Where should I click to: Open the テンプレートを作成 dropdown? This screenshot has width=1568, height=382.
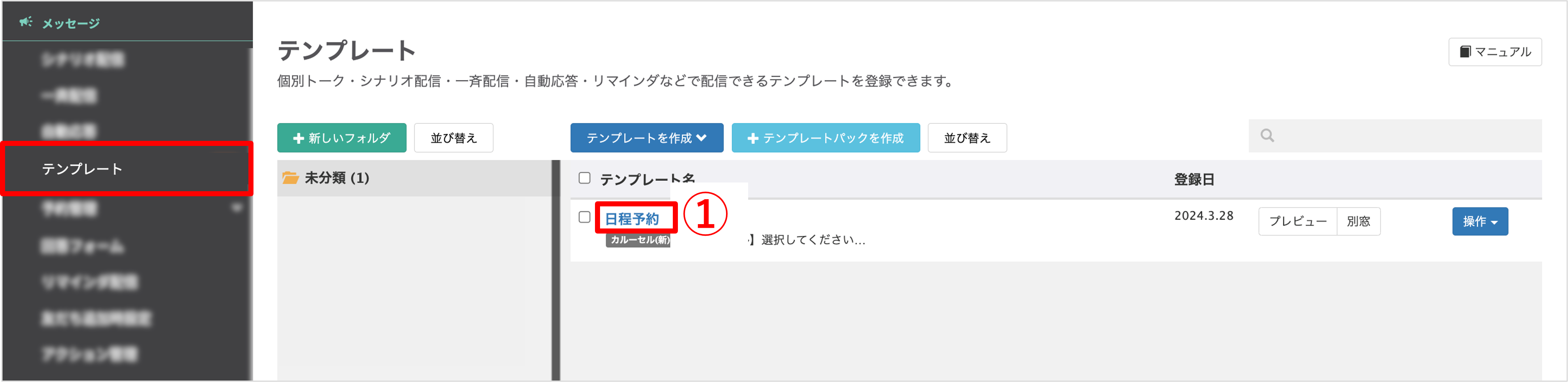click(x=646, y=138)
